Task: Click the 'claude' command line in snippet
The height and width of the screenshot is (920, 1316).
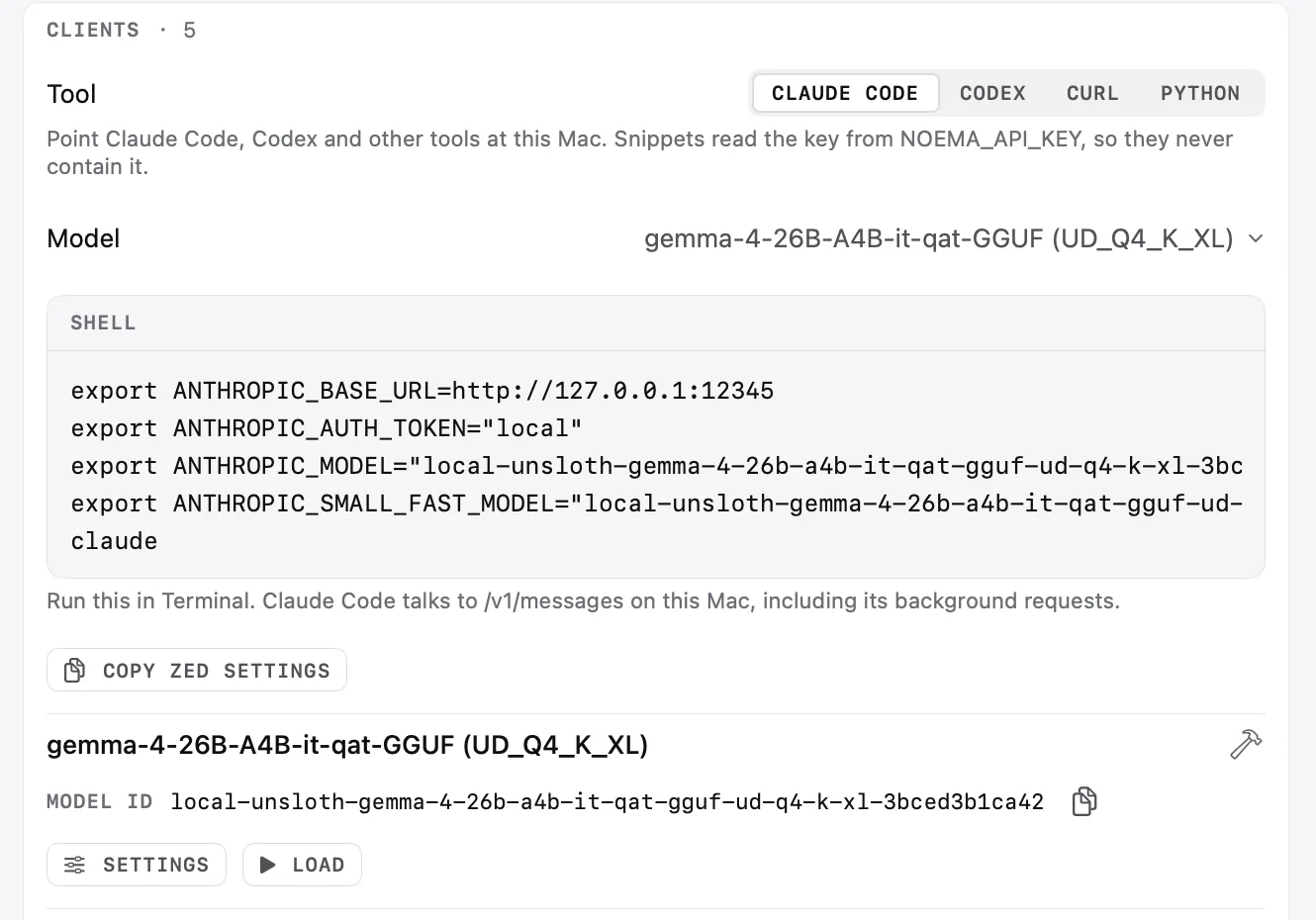Action: (114, 541)
